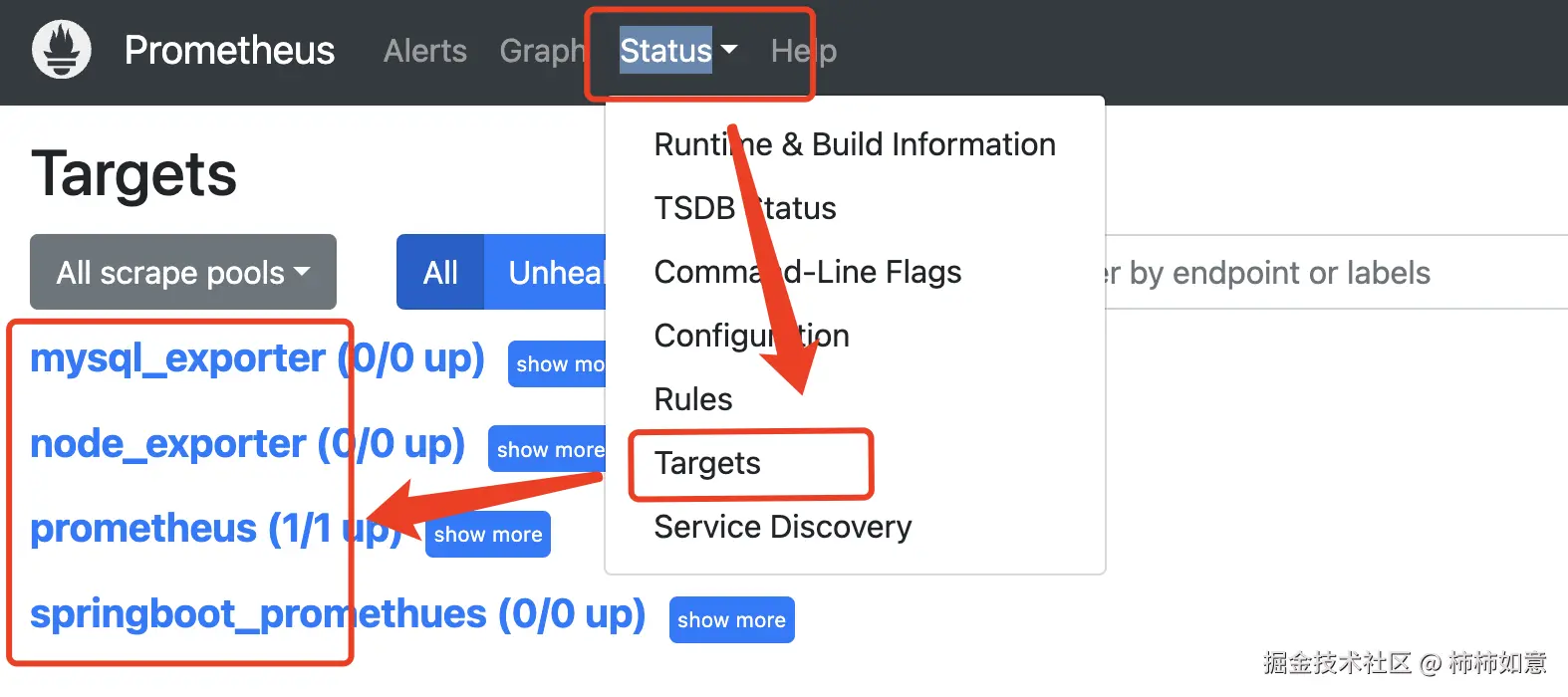The height and width of the screenshot is (697, 1568).
Task: Expand springboot_promethues with show more
Action: tap(731, 620)
